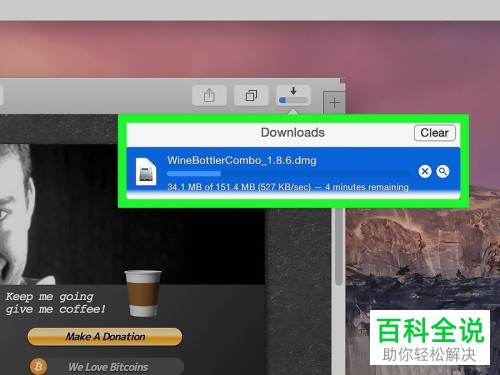500x375 pixels.
Task: Add a new tab with plus button
Action: coord(334,102)
